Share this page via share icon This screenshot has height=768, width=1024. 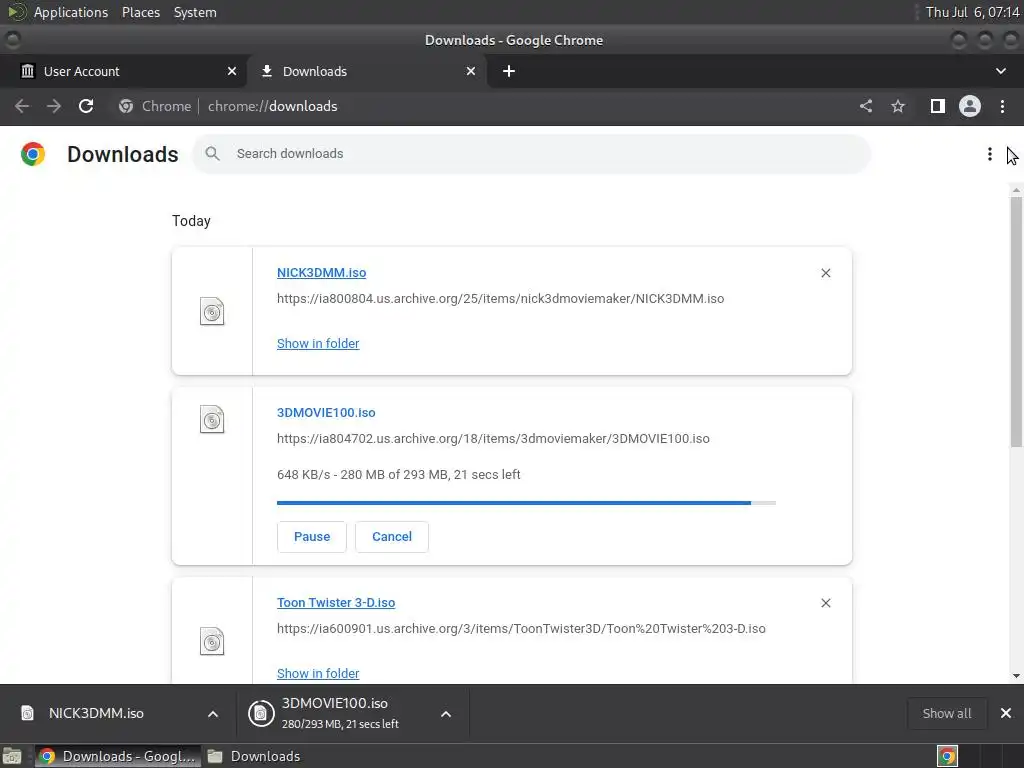866,106
